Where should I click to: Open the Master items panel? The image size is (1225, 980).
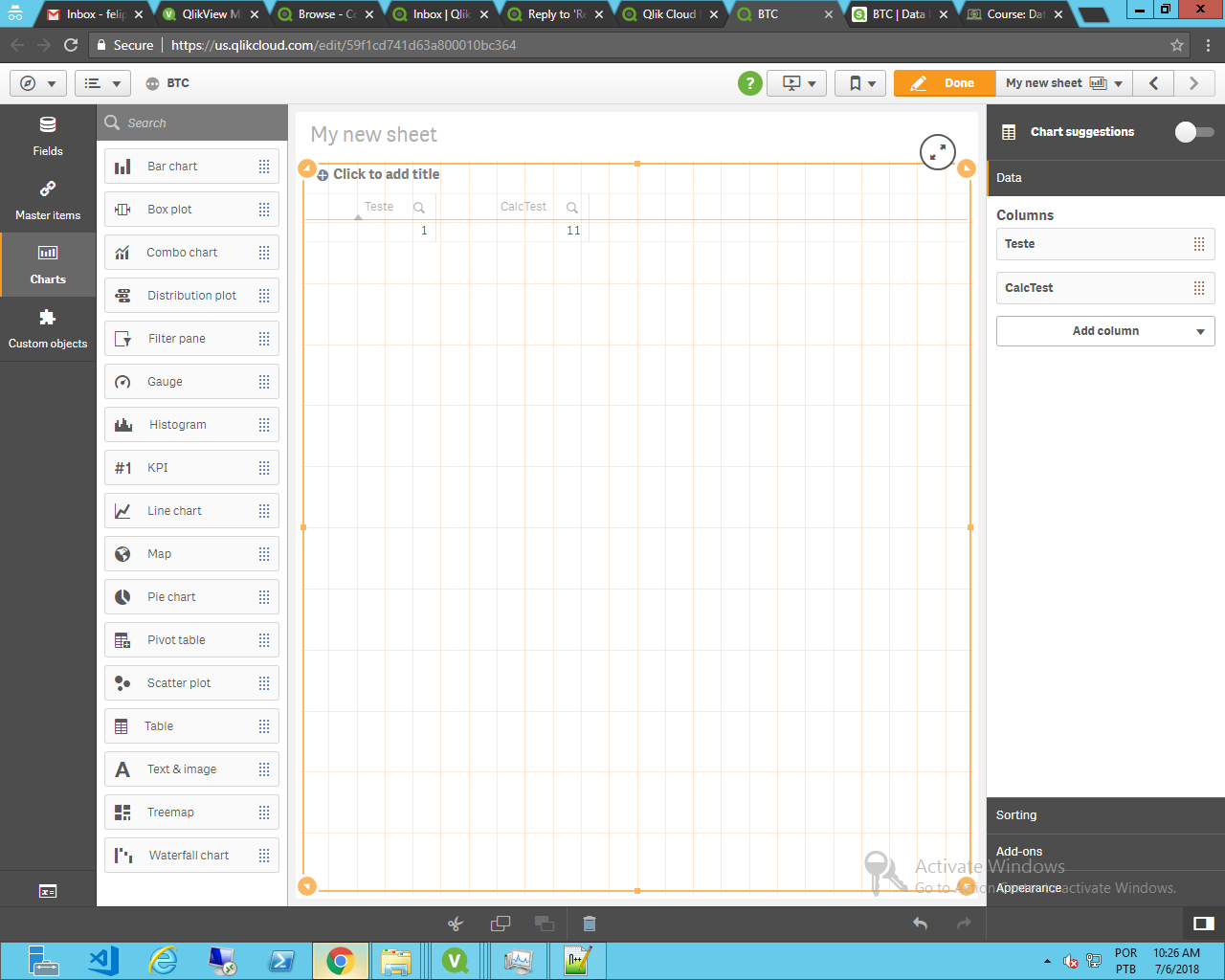click(48, 200)
